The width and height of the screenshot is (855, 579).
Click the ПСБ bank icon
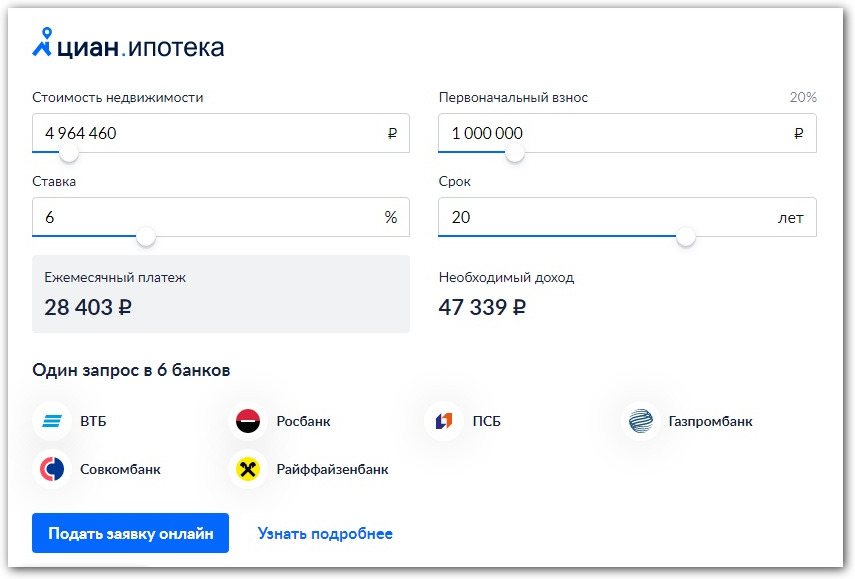(444, 421)
